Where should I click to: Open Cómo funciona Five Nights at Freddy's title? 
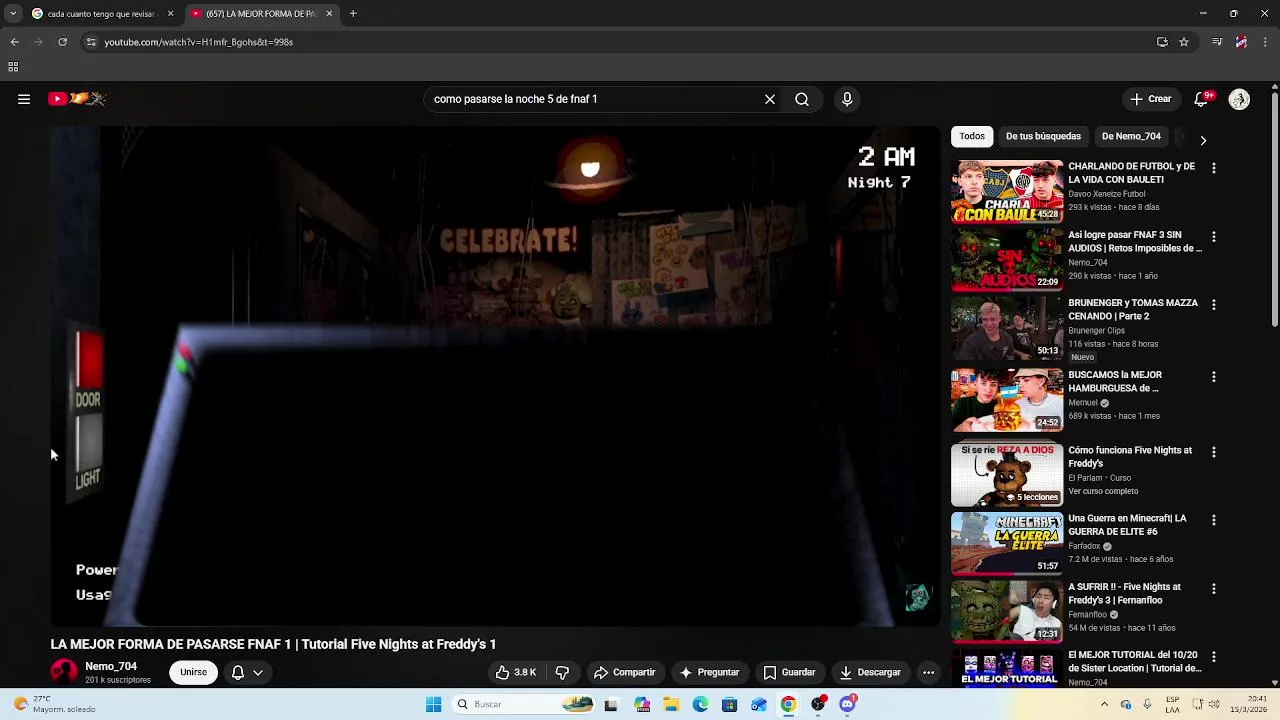[x=1130, y=457]
